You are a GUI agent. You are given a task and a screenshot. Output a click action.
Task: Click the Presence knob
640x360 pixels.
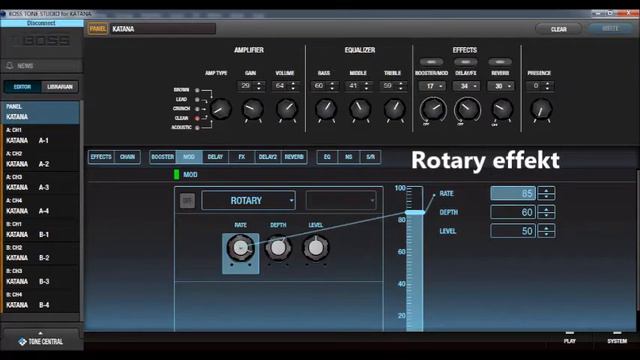(x=541, y=109)
